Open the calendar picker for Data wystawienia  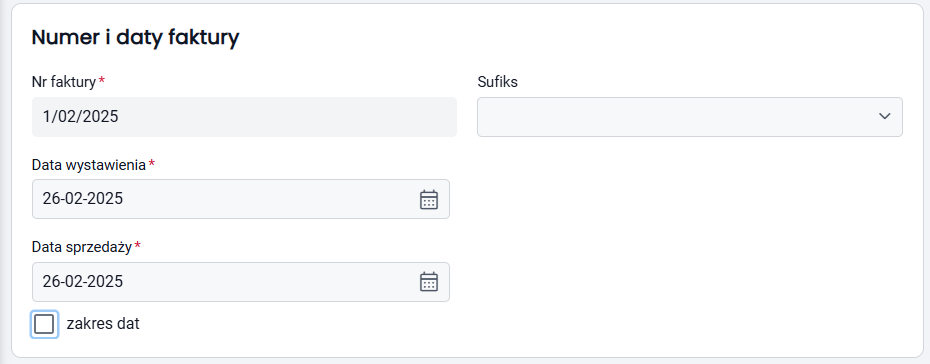(x=428, y=199)
